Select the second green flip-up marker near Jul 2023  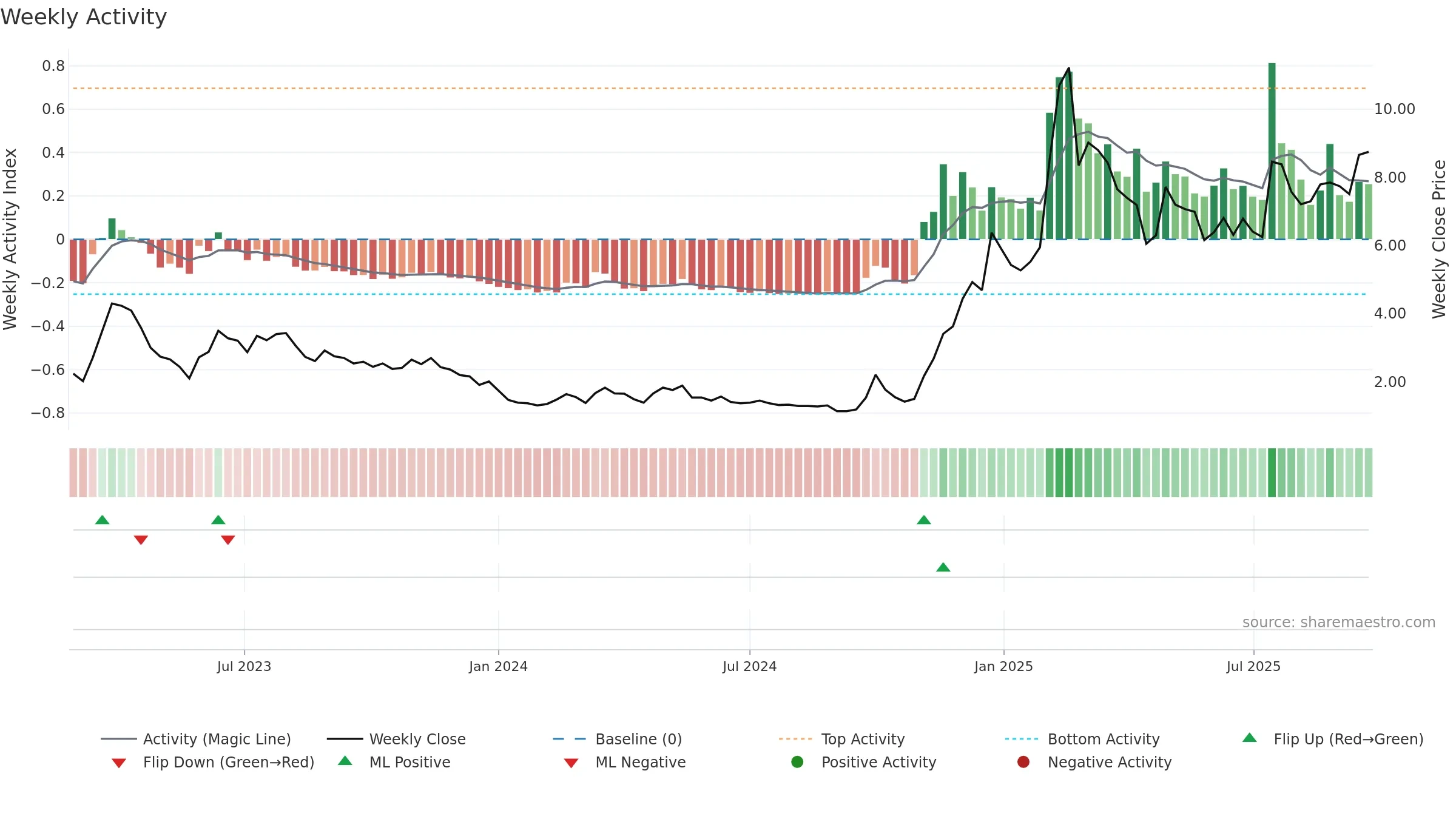click(x=218, y=520)
